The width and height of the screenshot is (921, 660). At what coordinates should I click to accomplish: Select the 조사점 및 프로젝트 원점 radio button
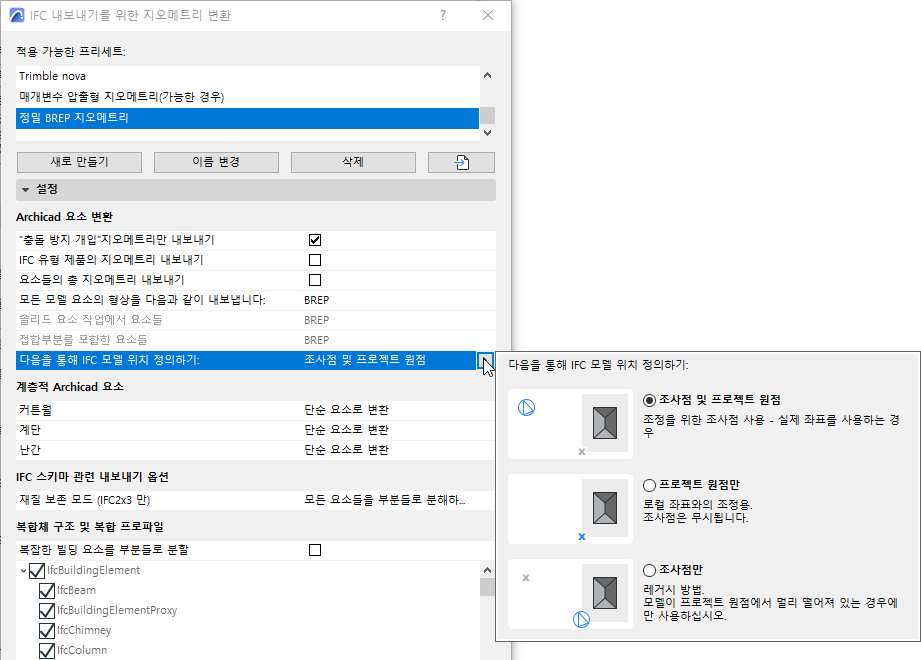(649, 400)
